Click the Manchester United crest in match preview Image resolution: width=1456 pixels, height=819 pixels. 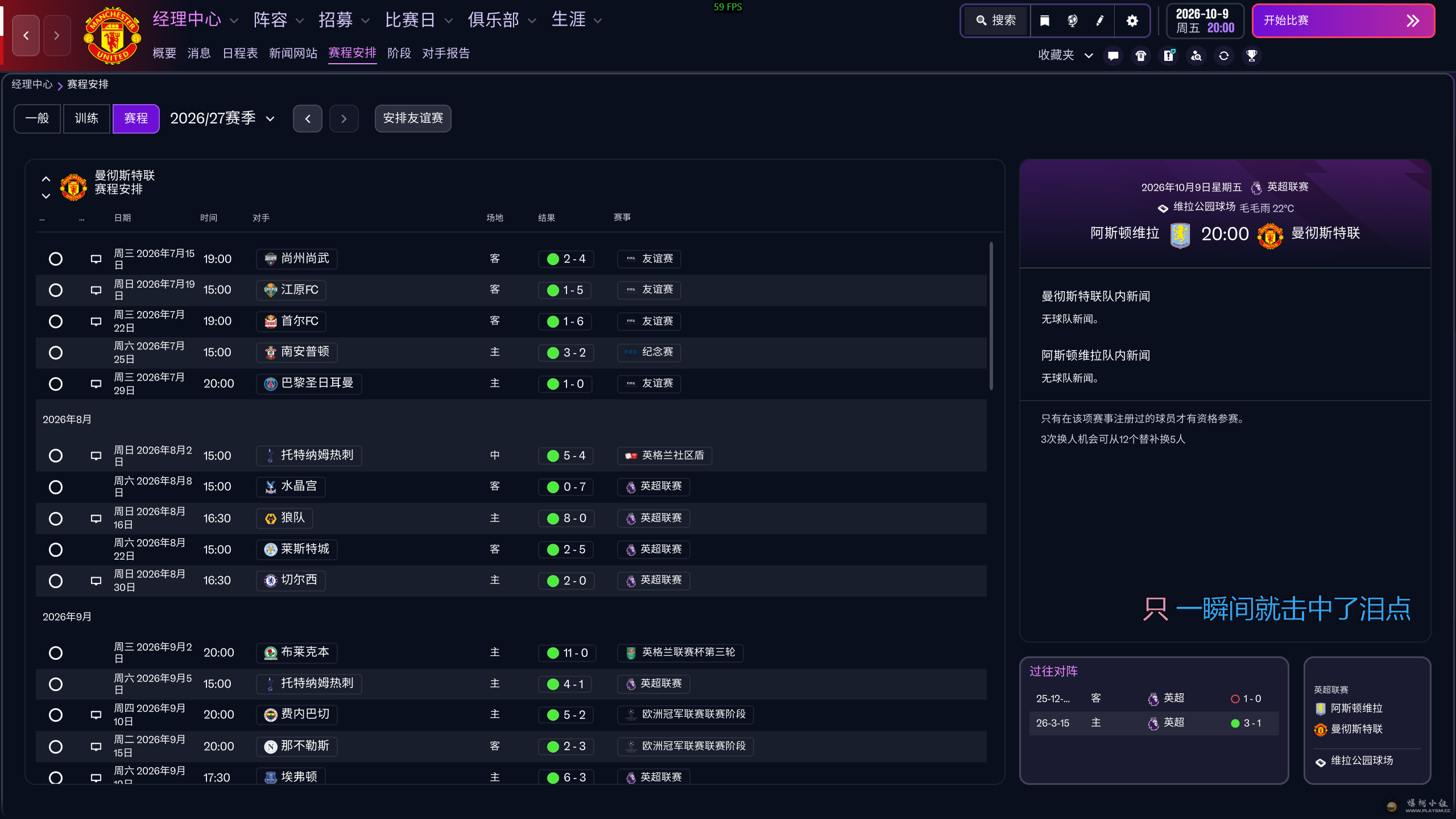(x=1270, y=235)
